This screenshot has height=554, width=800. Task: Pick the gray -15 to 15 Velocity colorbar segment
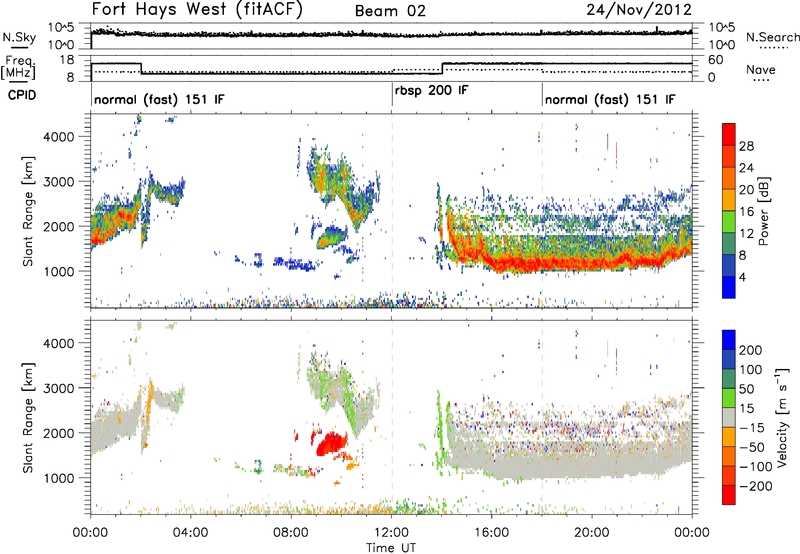[729, 418]
